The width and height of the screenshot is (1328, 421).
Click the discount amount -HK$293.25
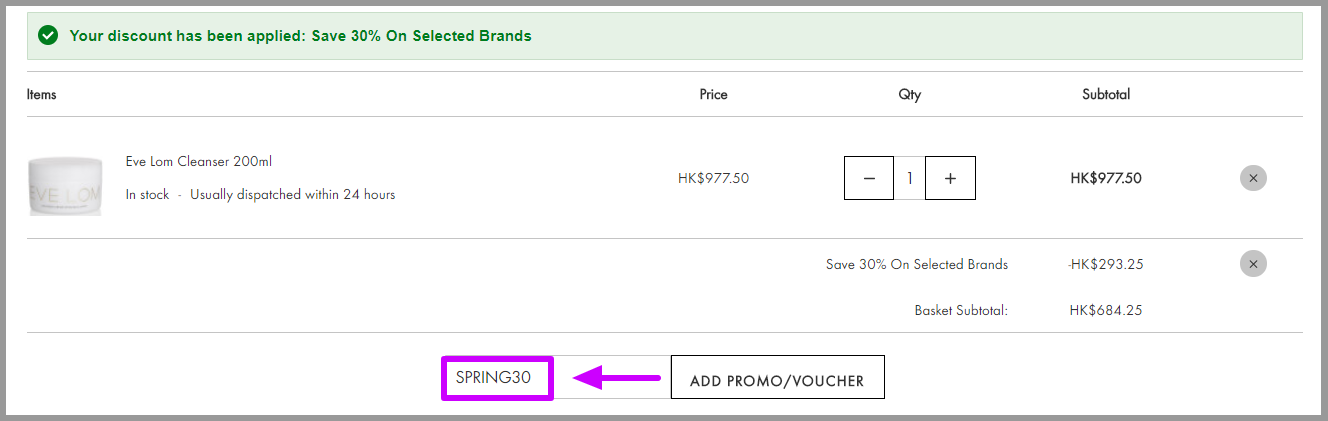(1106, 265)
